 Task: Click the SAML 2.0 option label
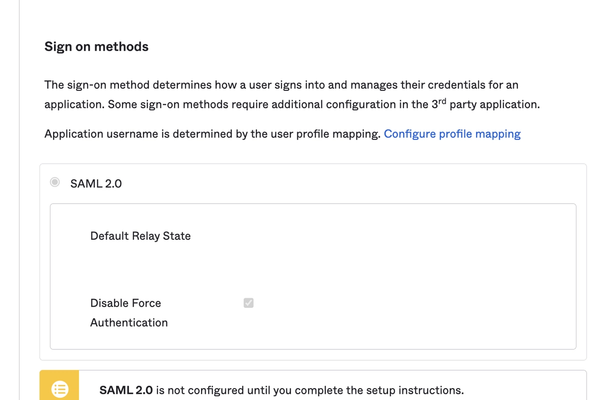96,184
